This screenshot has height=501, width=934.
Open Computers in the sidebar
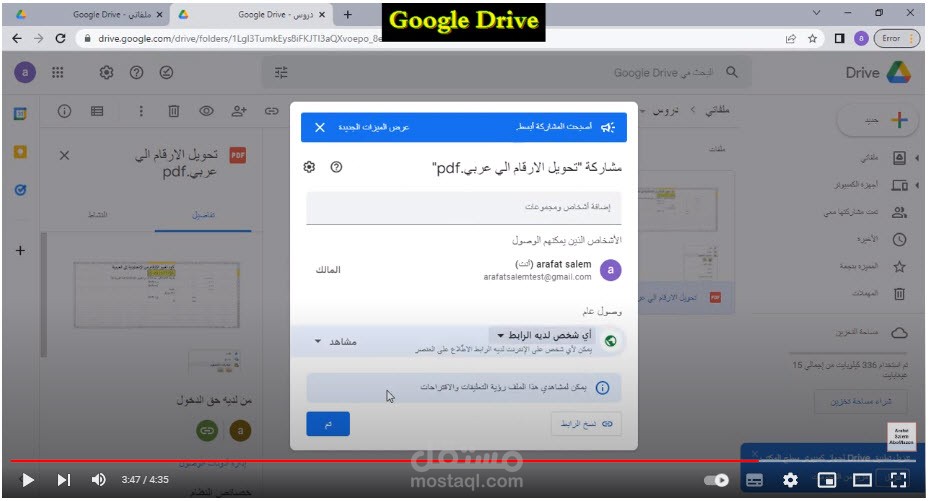pos(870,185)
